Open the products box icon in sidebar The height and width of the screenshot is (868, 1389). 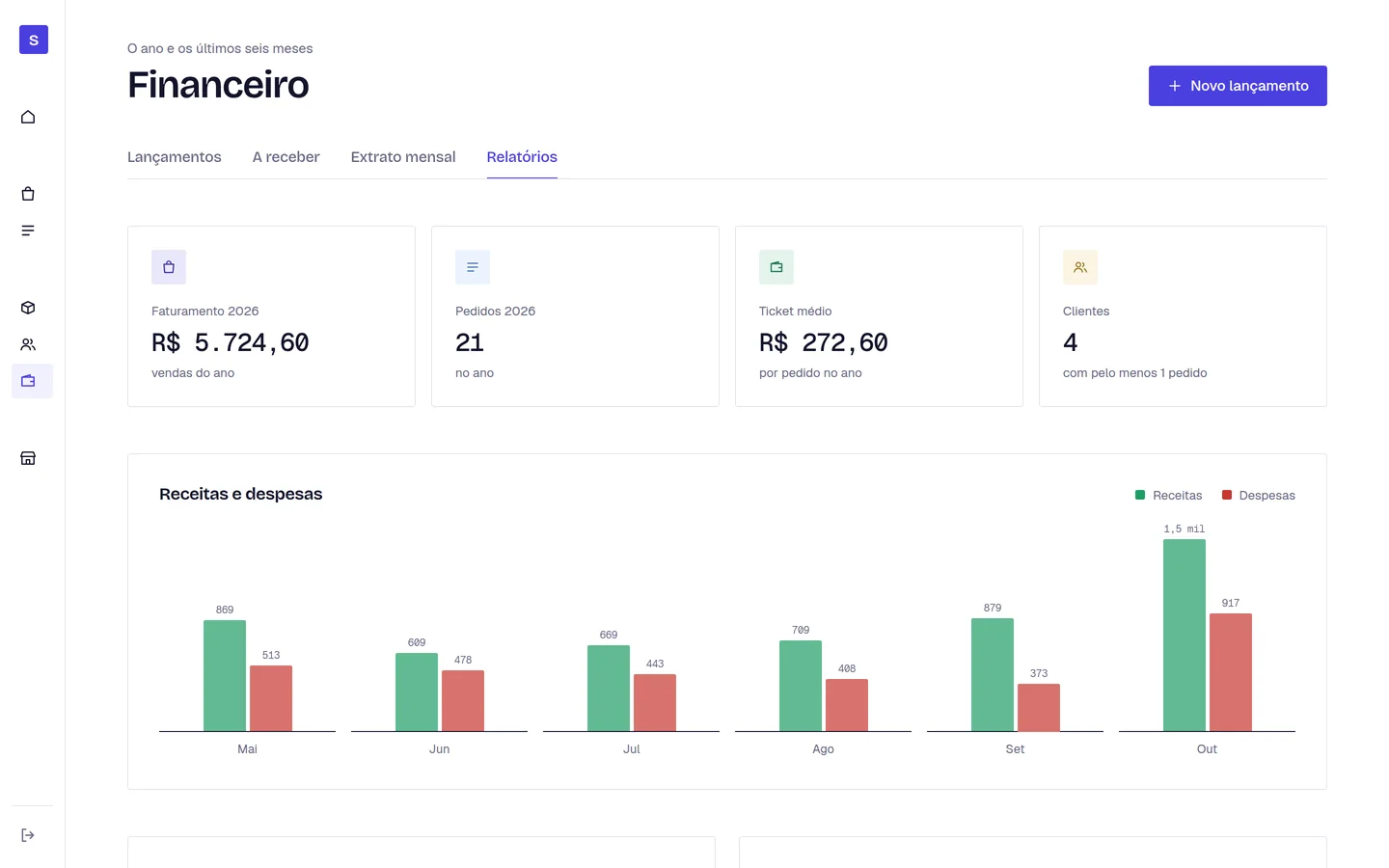[28, 308]
